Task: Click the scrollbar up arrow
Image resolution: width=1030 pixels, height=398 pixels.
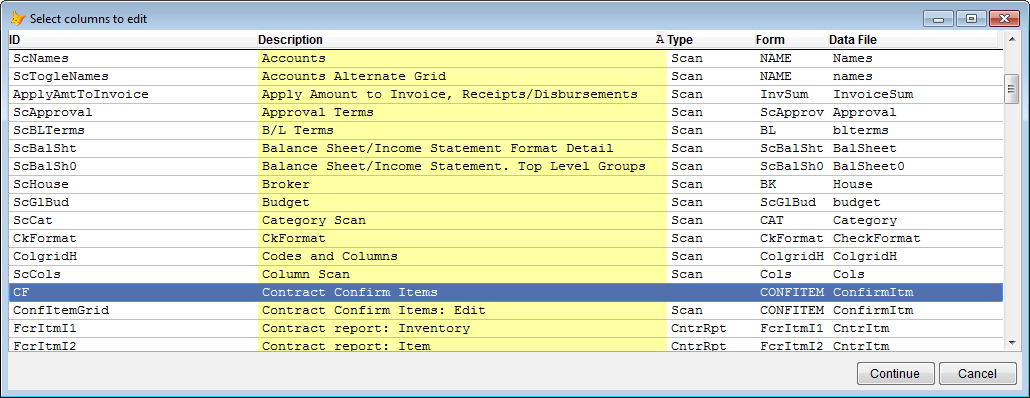Action: click(x=1012, y=40)
